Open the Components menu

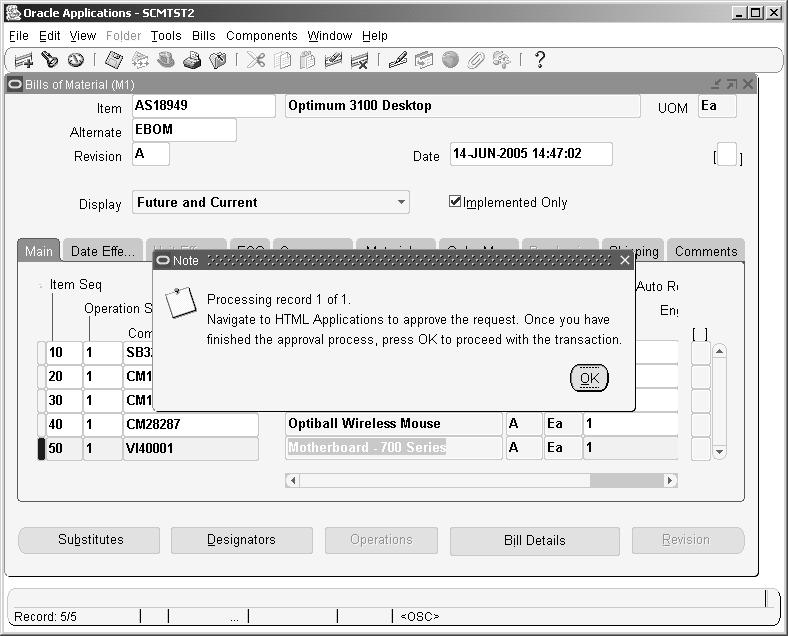(261, 36)
